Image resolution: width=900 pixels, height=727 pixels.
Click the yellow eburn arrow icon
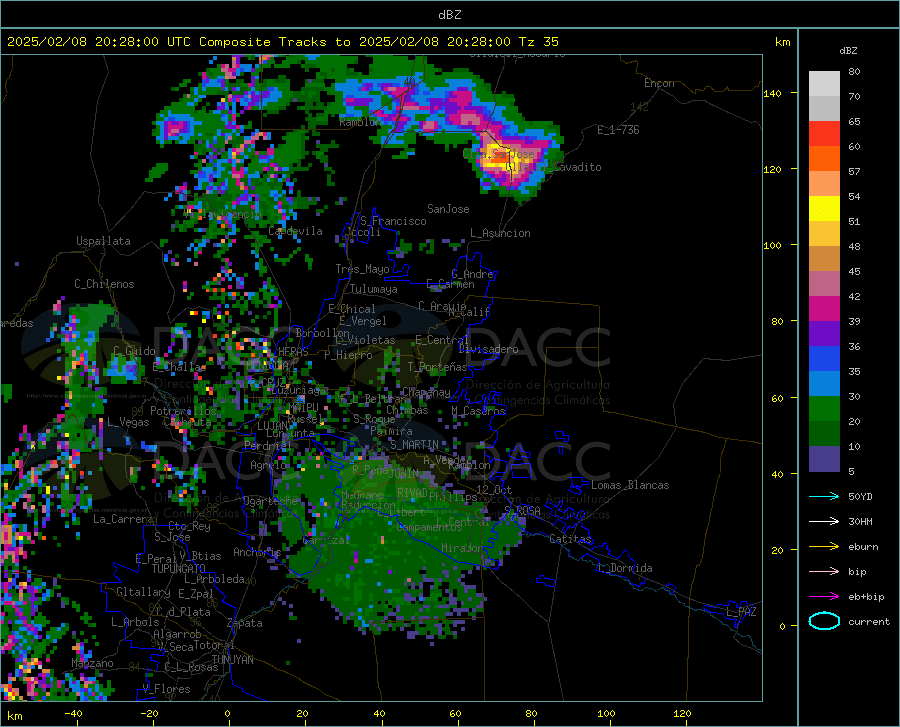[824, 546]
